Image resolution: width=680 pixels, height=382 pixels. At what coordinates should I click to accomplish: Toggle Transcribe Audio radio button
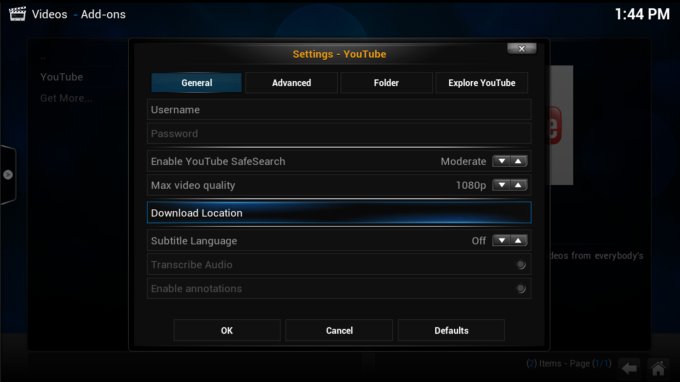click(x=521, y=264)
